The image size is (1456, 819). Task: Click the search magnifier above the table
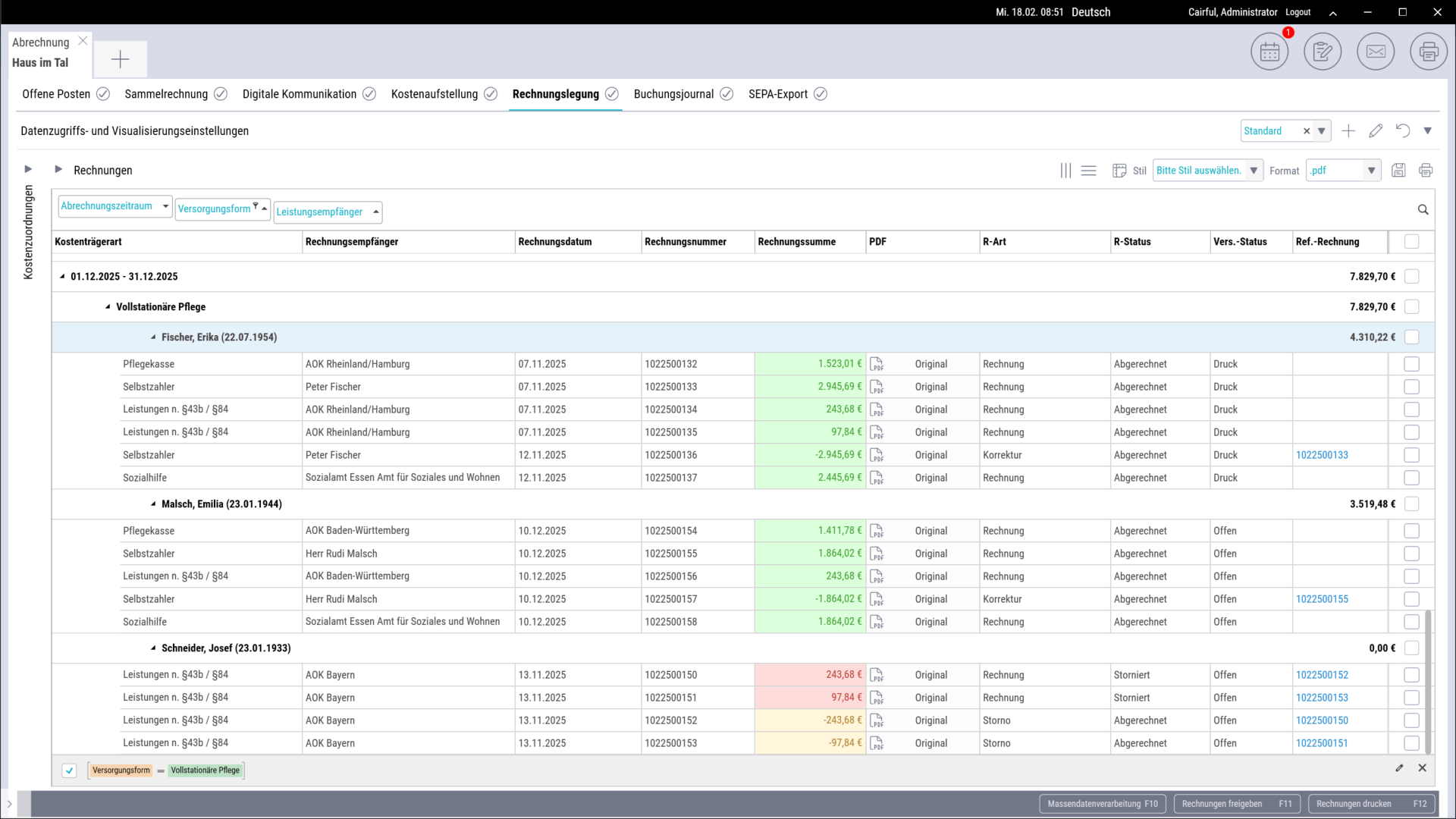(1423, 209)
